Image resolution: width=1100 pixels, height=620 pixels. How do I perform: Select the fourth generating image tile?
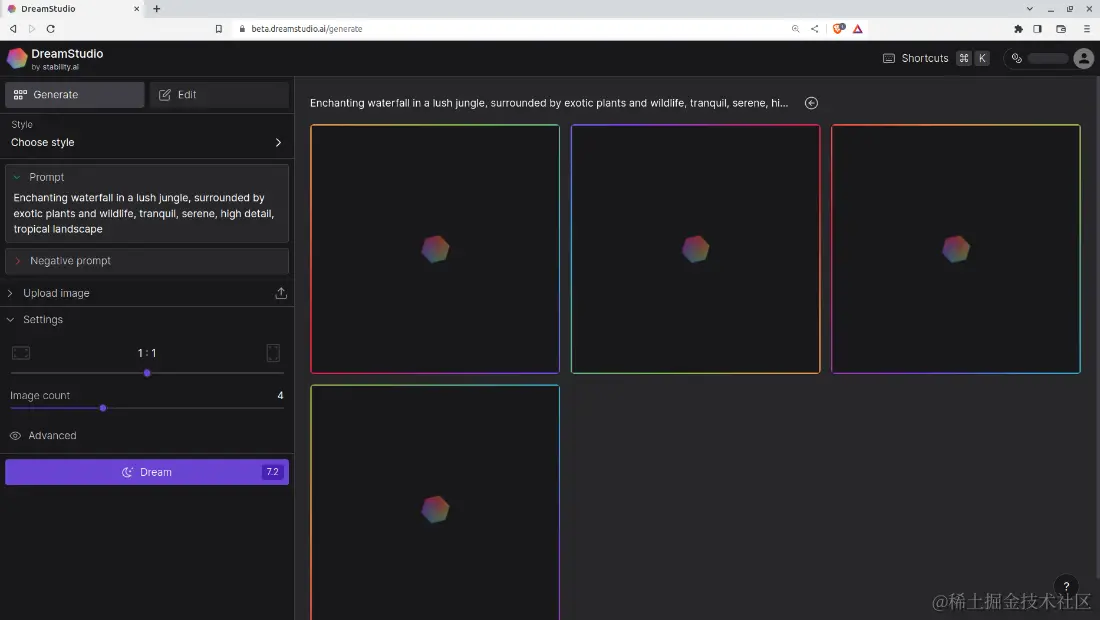435,502
